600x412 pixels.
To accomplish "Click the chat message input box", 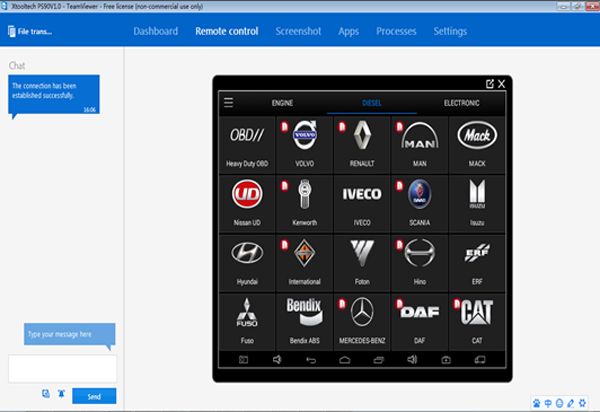I will tap(63, 369).
